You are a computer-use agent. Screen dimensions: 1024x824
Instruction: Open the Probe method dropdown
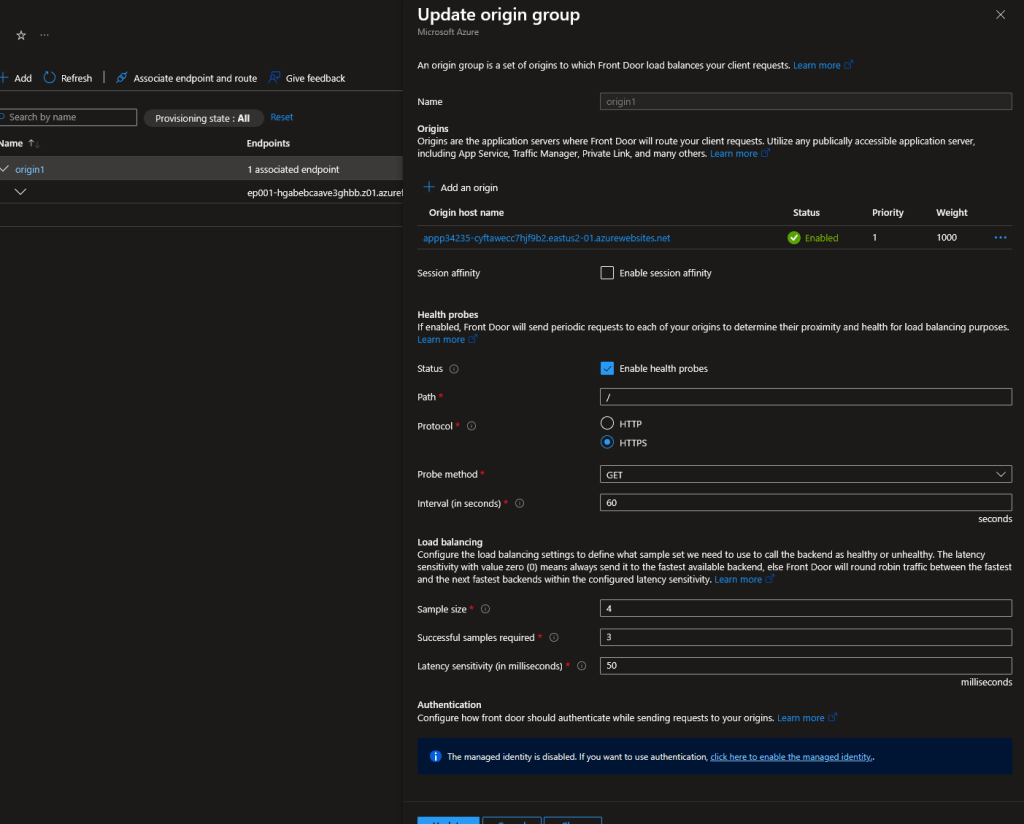(x=805, y=475)
